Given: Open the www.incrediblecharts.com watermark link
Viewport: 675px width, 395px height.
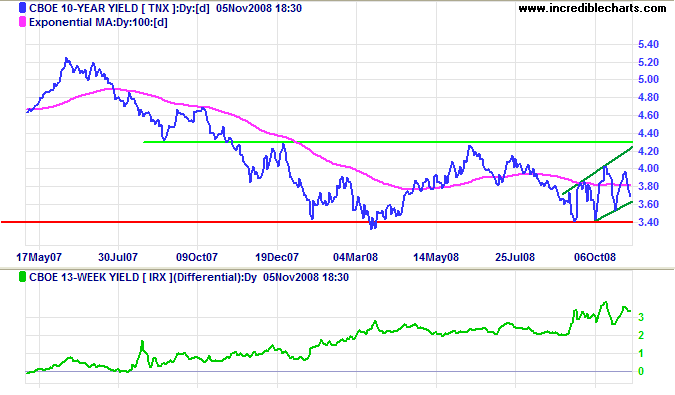Looking at the screenshot, I should pyautogui.click(x=592, y=8).
